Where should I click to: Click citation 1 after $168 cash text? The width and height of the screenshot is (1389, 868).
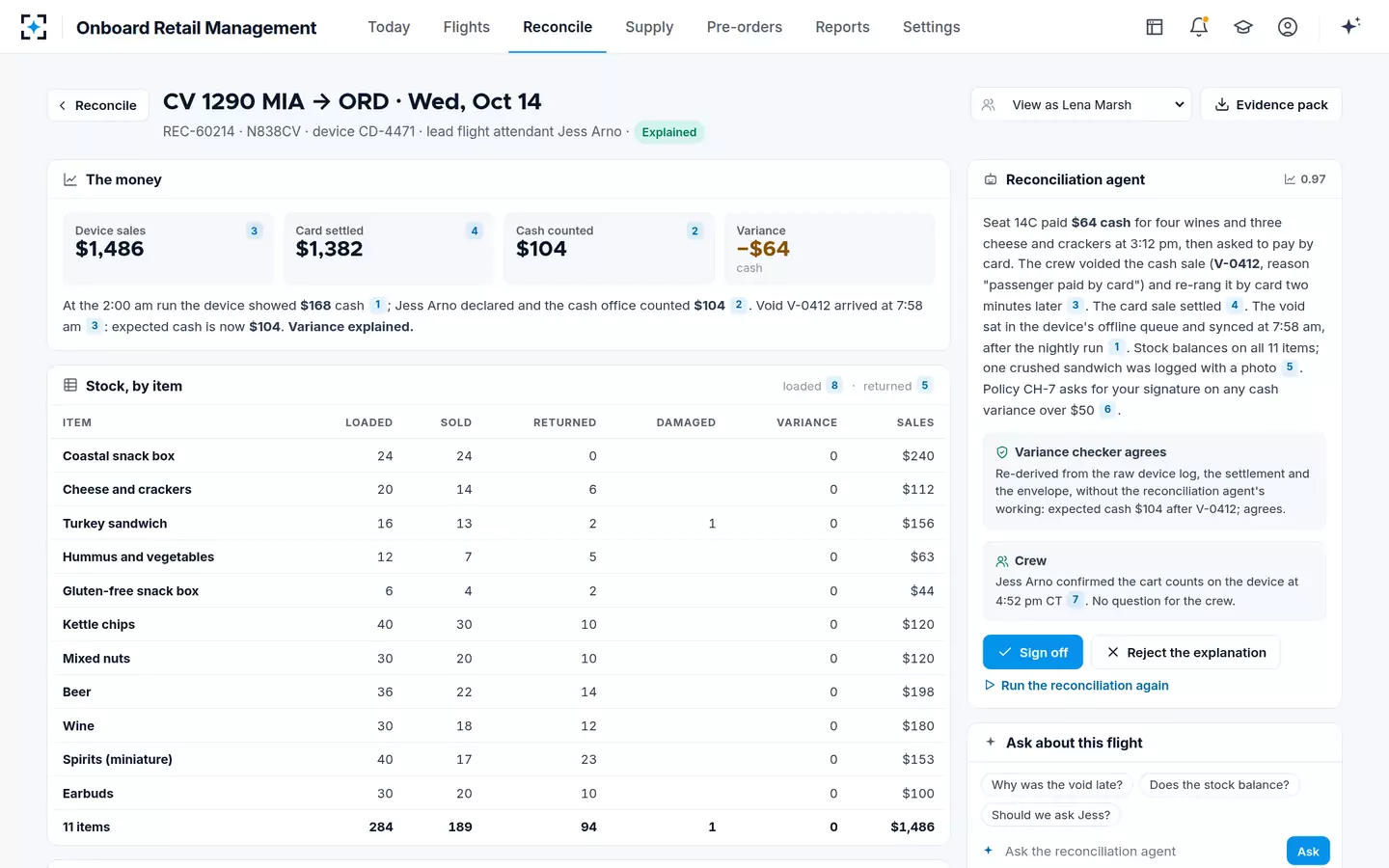[x=377, y=305]
